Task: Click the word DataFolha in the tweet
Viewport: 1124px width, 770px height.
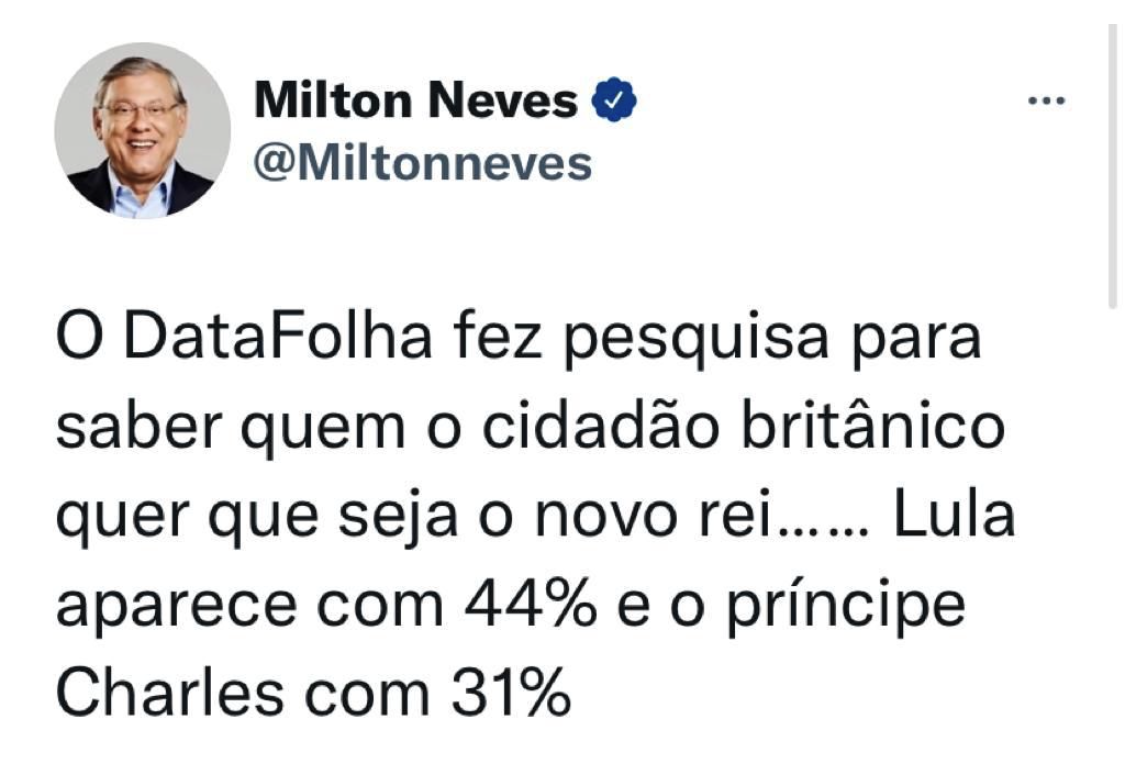Action: 278,338
